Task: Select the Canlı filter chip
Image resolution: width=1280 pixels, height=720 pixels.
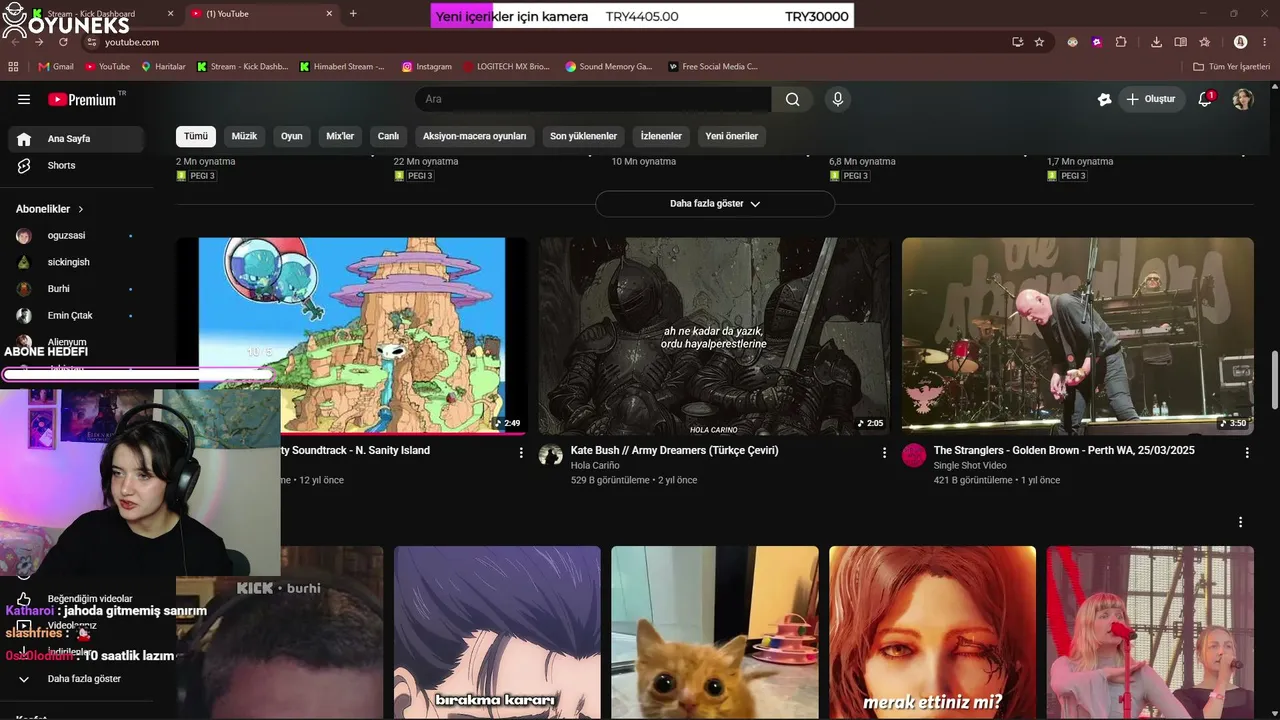Action: point(388,136)
